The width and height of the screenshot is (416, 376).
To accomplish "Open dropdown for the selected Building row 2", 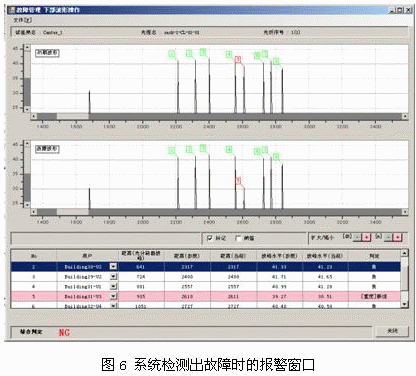I will click(113, 267).
